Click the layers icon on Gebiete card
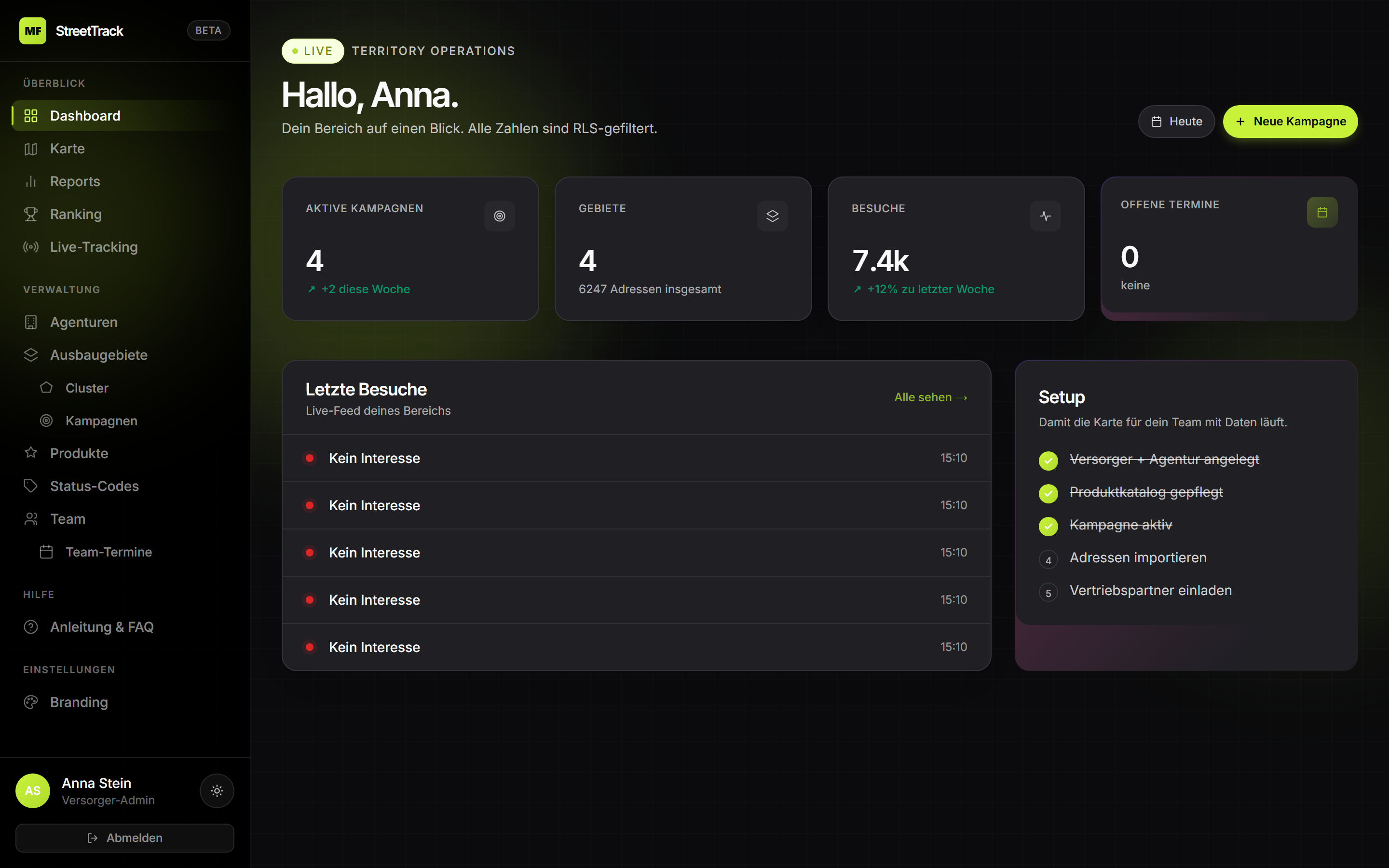This screenshot has height=868, width=1389. (x=772, y=216)
